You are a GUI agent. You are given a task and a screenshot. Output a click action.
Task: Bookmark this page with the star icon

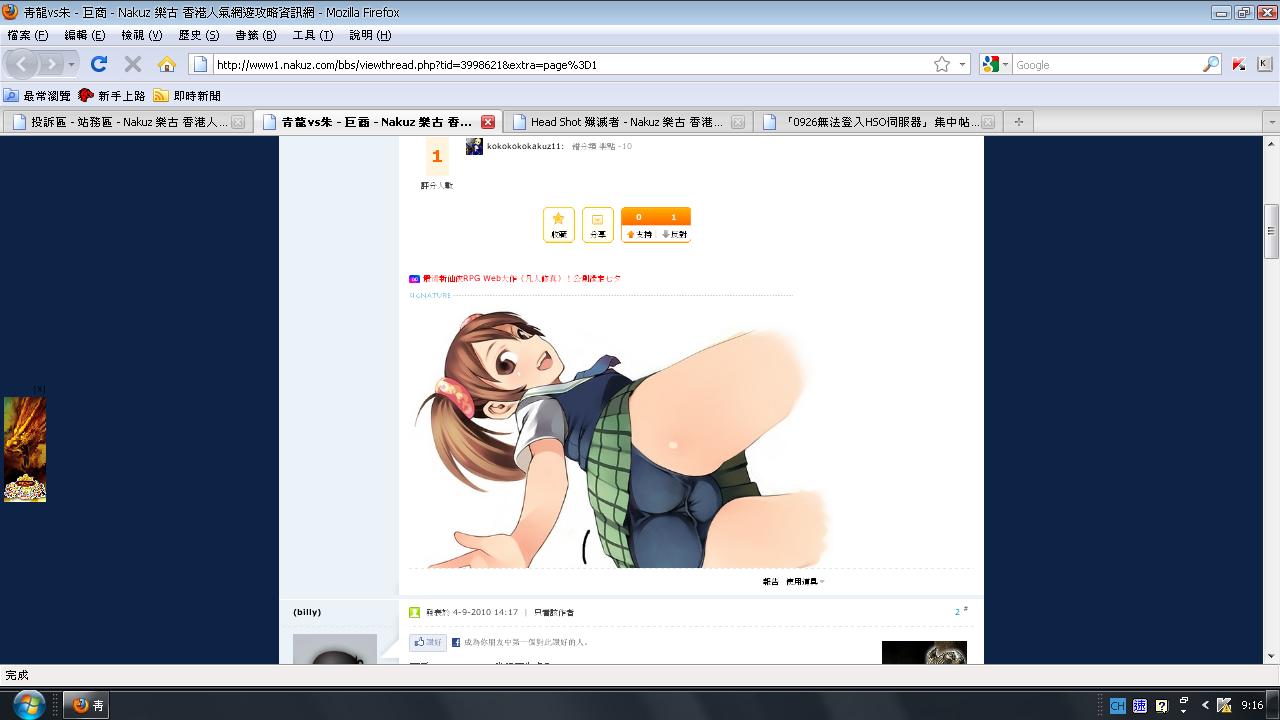942,64
